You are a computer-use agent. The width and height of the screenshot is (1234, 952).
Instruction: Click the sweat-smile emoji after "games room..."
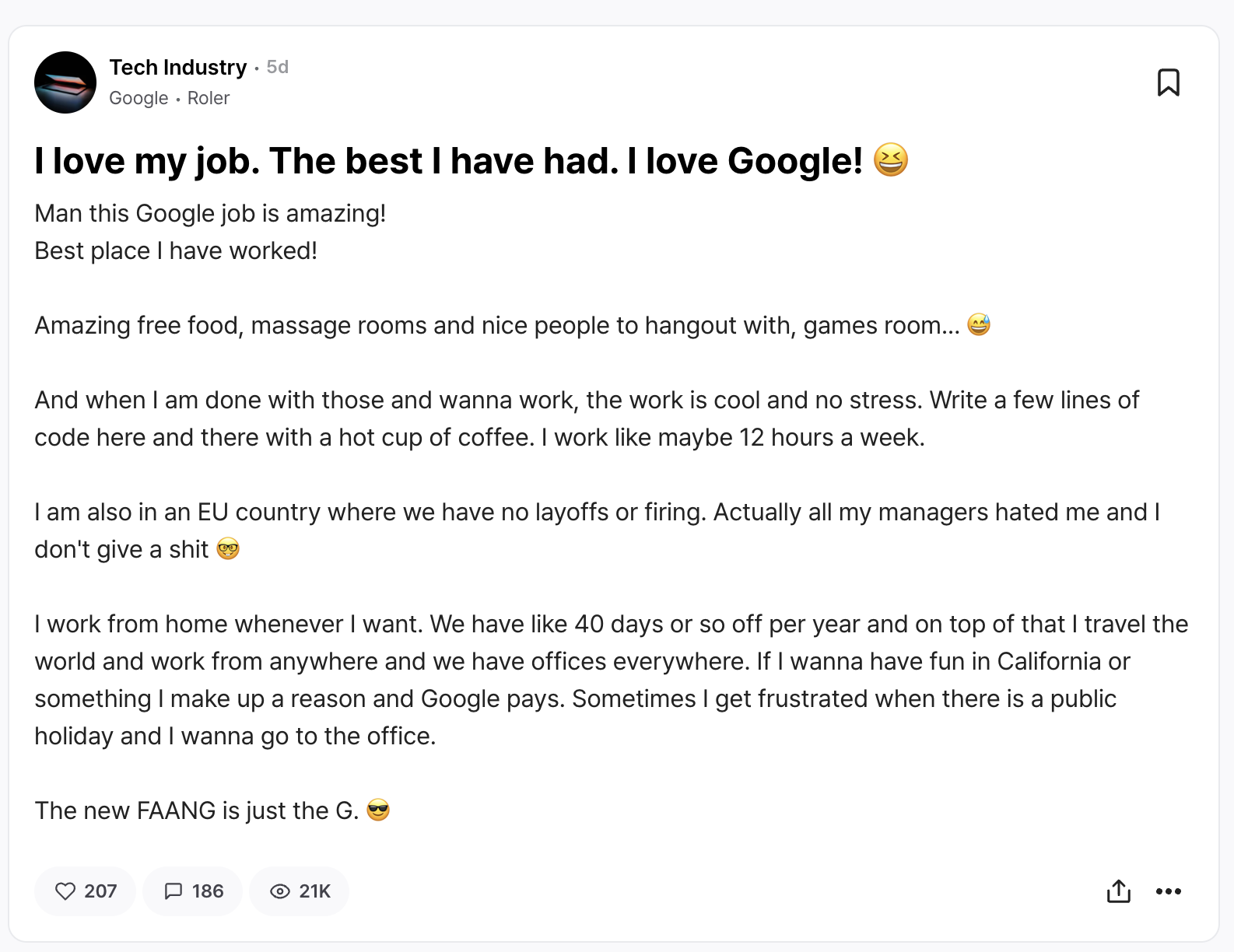point(979,324)
